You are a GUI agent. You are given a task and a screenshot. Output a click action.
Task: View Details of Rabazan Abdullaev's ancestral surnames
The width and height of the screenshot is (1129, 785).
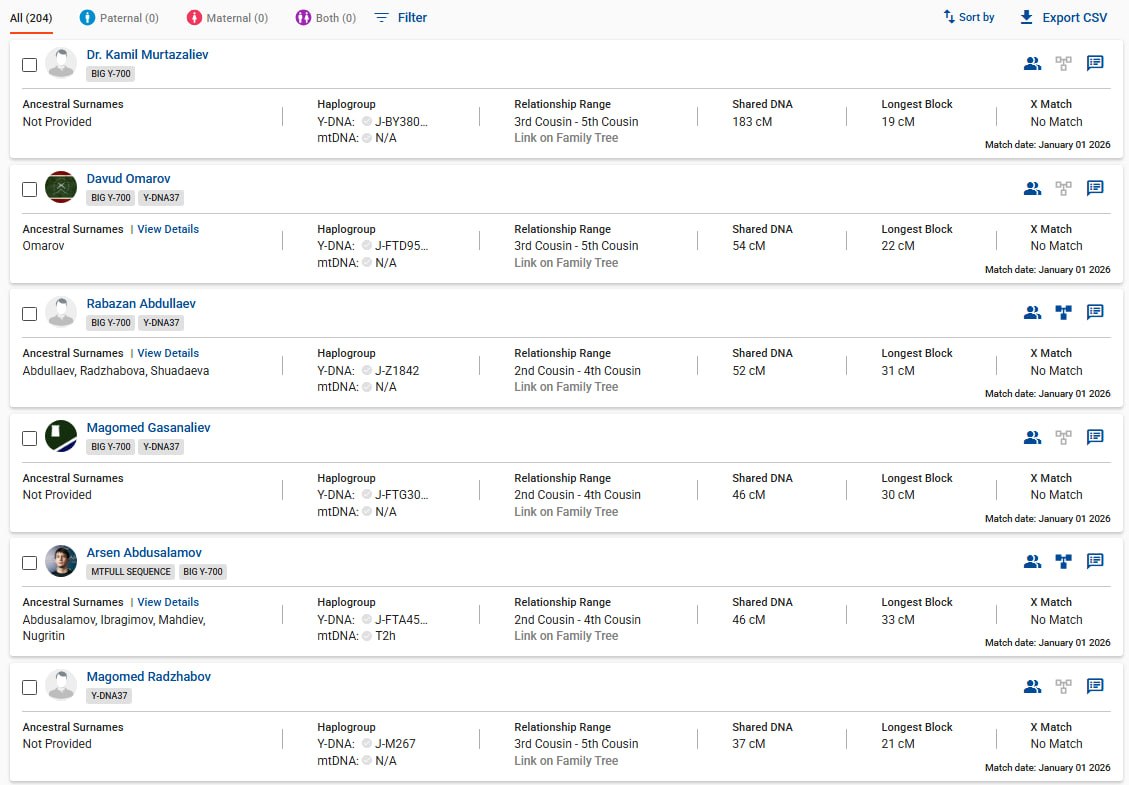[x=168, y=353]
